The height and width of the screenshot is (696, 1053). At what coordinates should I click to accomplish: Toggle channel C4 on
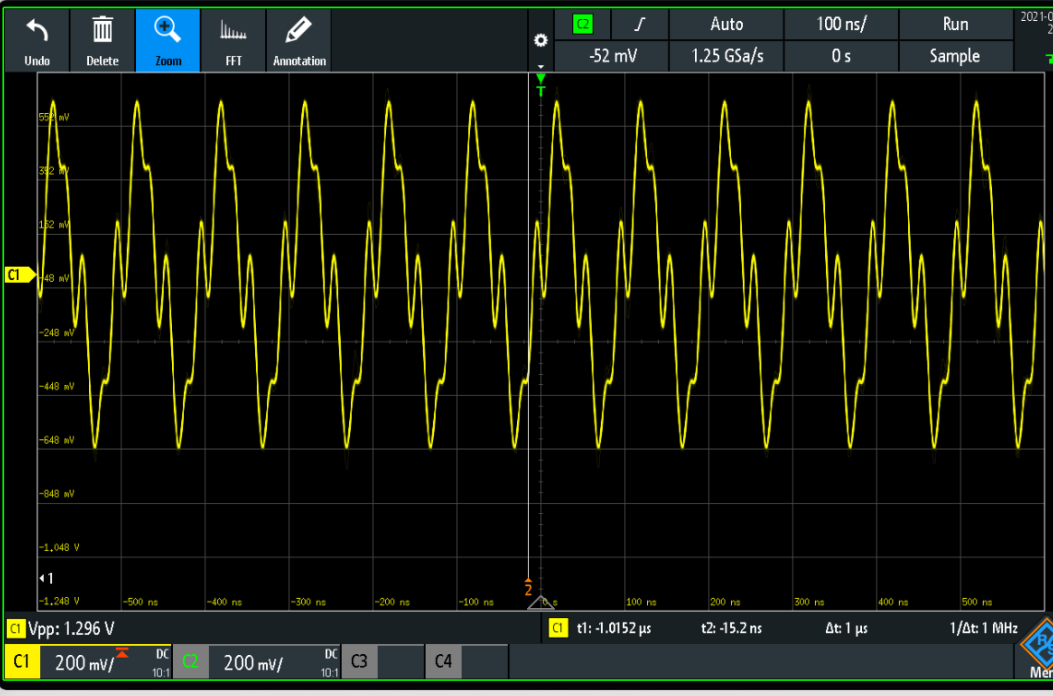click(x=444, y=661)
